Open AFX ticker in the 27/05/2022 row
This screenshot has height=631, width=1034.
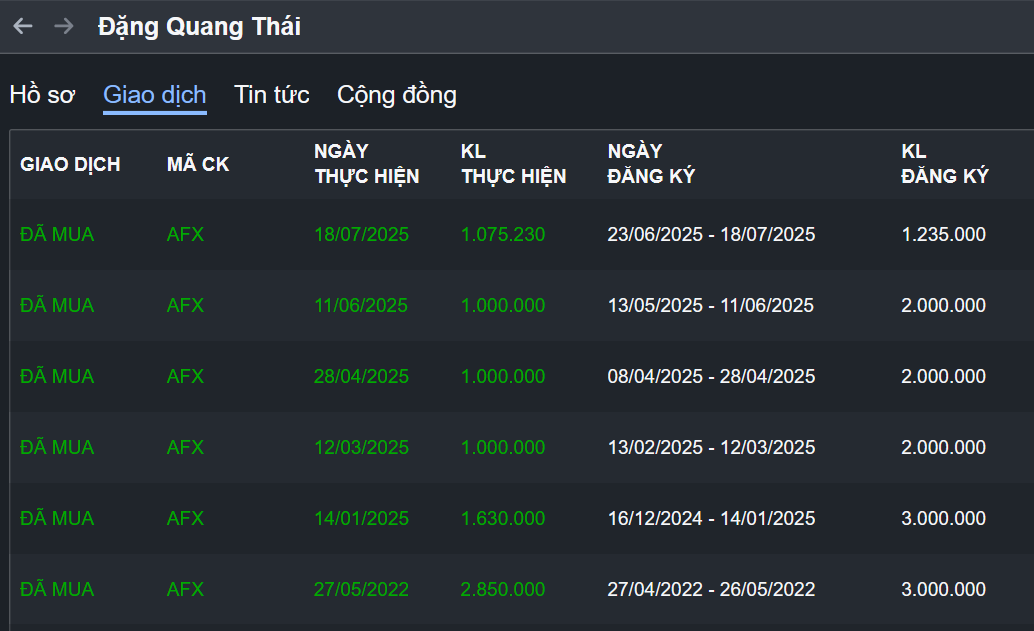coord(185,589)
